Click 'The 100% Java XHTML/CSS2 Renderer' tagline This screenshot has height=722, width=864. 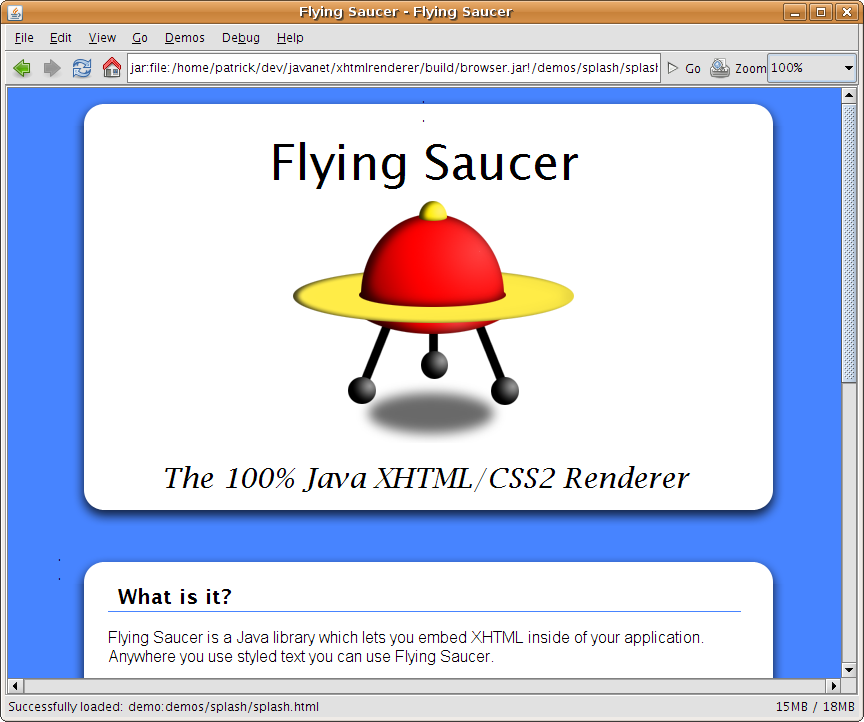426,477
